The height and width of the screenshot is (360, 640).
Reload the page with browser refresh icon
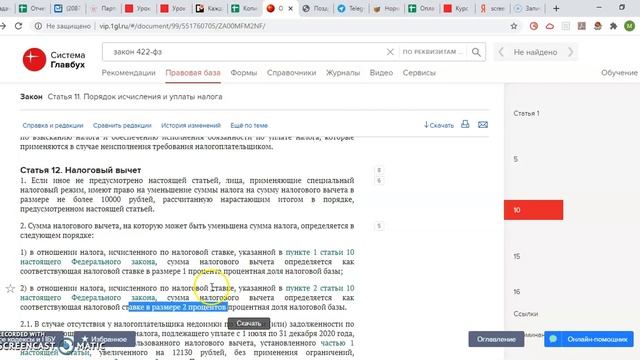tap(18, 26)
